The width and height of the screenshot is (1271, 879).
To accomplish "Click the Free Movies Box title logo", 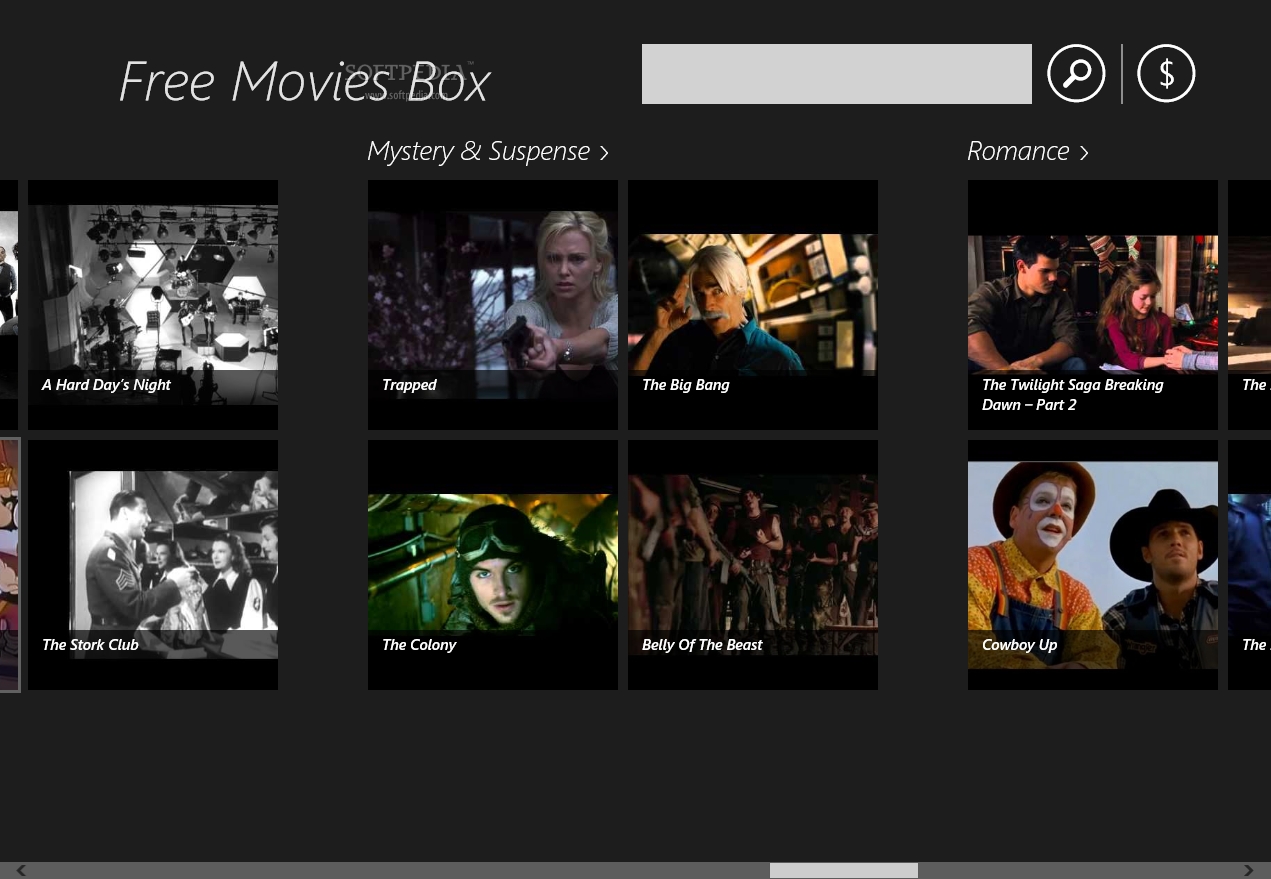I will click(x=303, y=80).
